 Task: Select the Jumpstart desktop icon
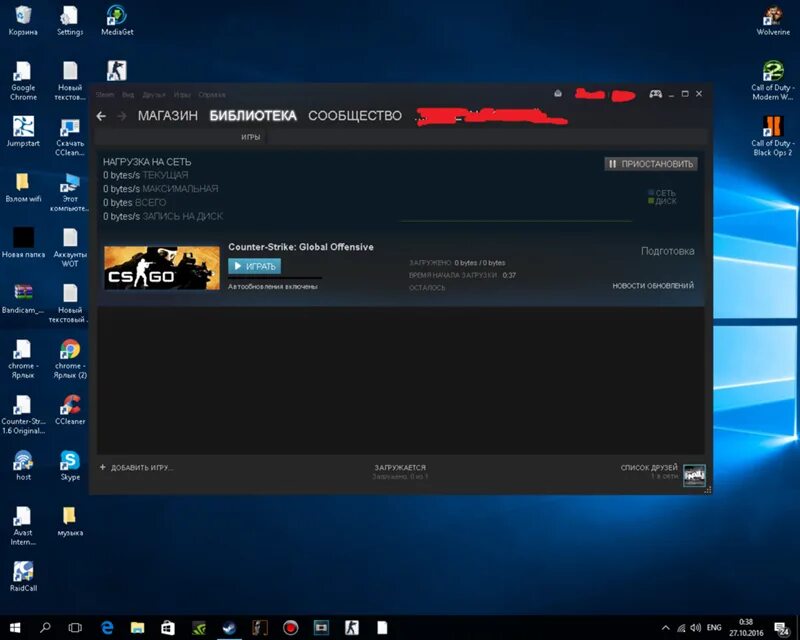tap(23, 132)
